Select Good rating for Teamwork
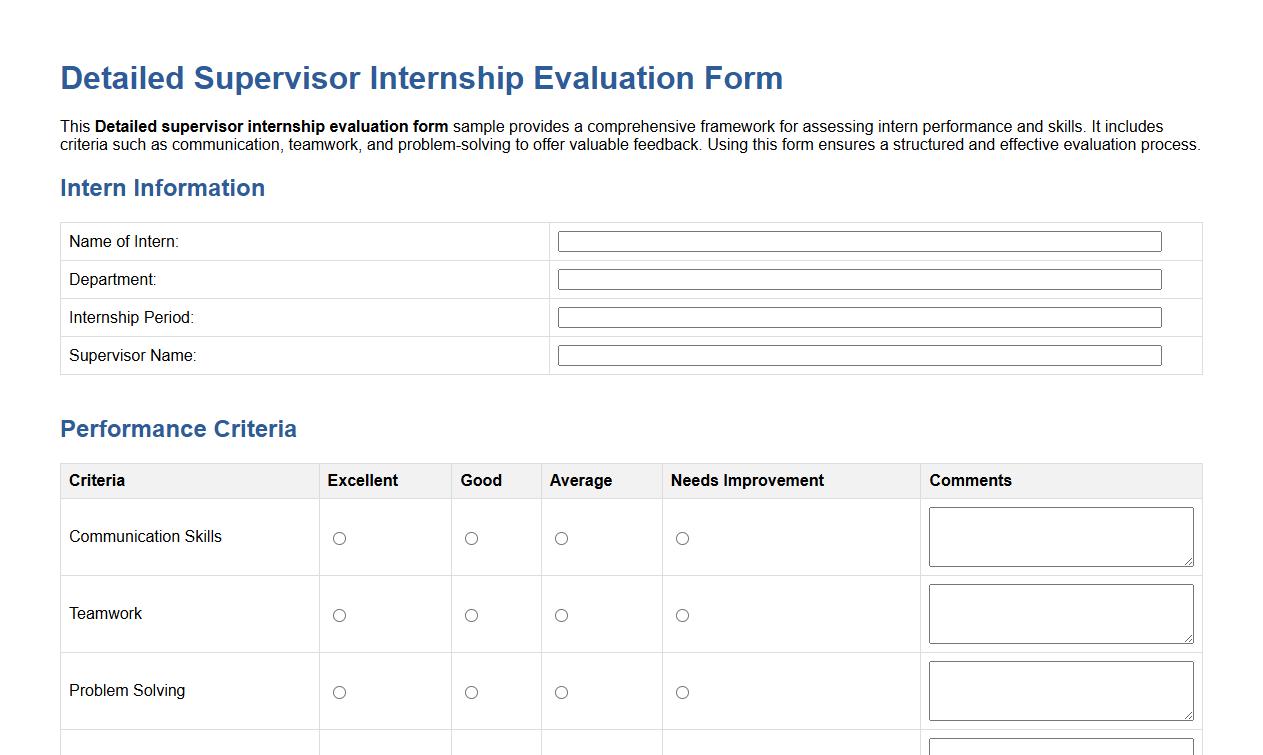The image size is (1263, 755). (471, 615)
